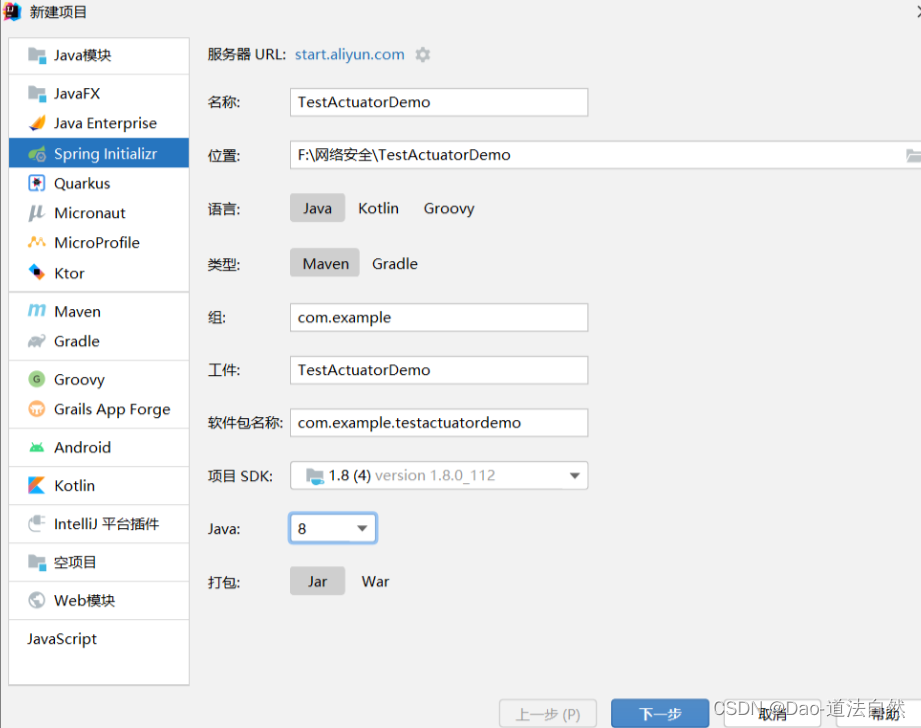
Task: Click the IntelliJ logo in title bar
Action: click(12, 11)
